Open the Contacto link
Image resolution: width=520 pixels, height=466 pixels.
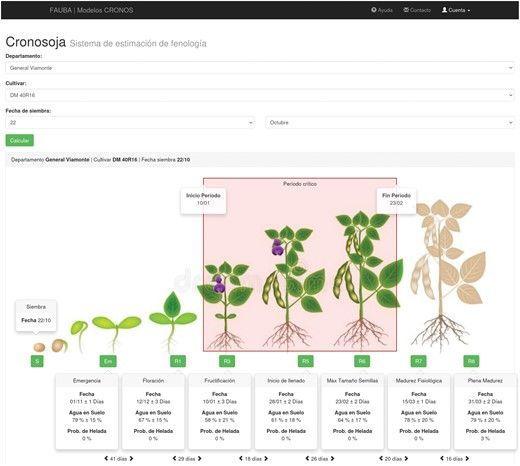pyautogui.click(x=417, y=10)
